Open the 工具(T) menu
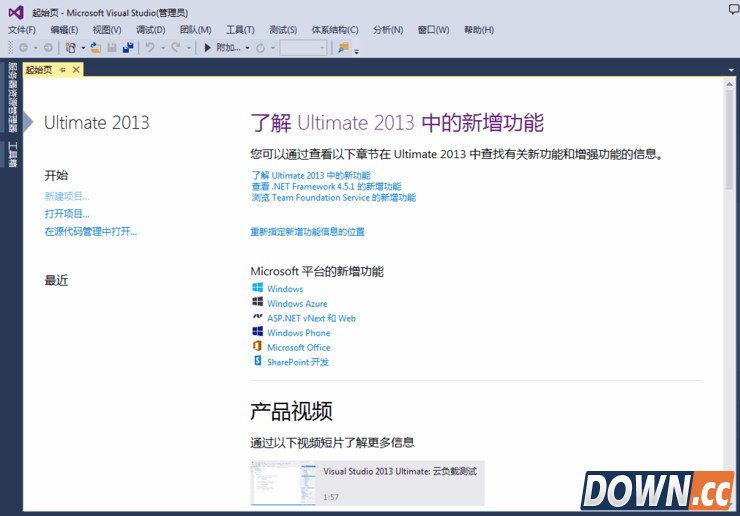The width and height of the screenshot is (740, 516). (x=240, y=30)
